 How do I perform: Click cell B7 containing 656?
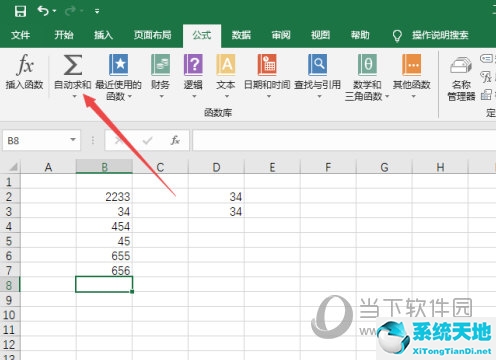click(x=104, y=270)
